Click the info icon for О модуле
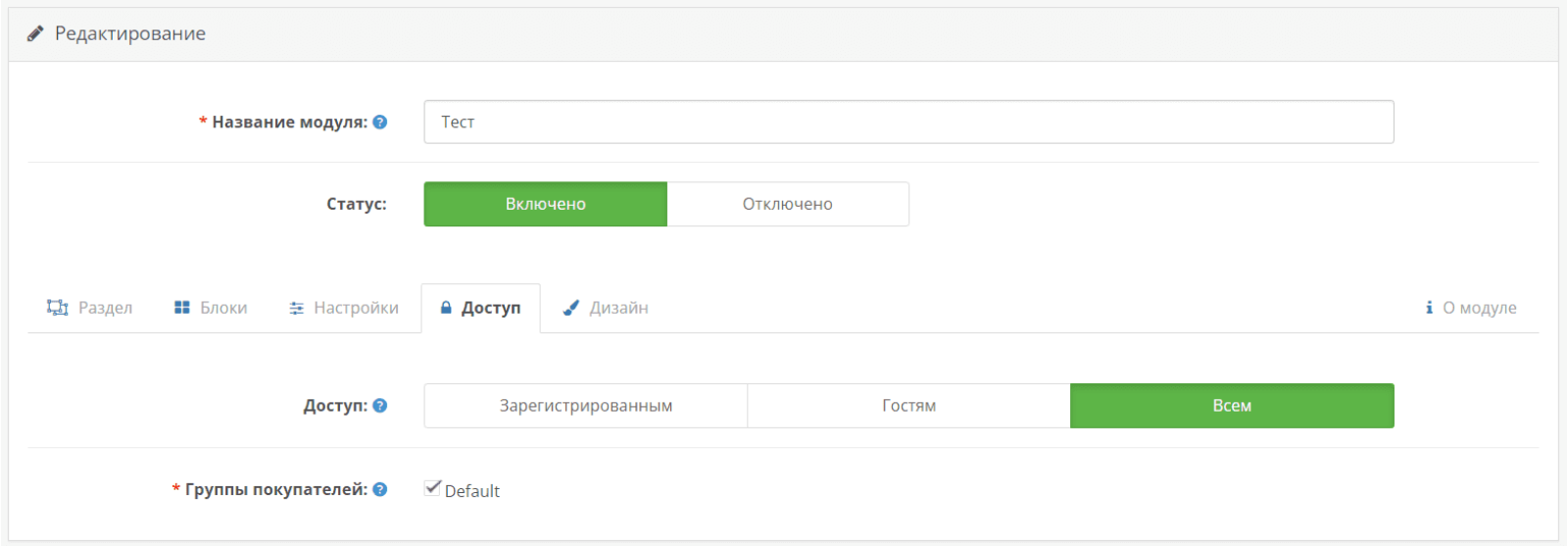 pyautogui.click(x=1429, y=308)
